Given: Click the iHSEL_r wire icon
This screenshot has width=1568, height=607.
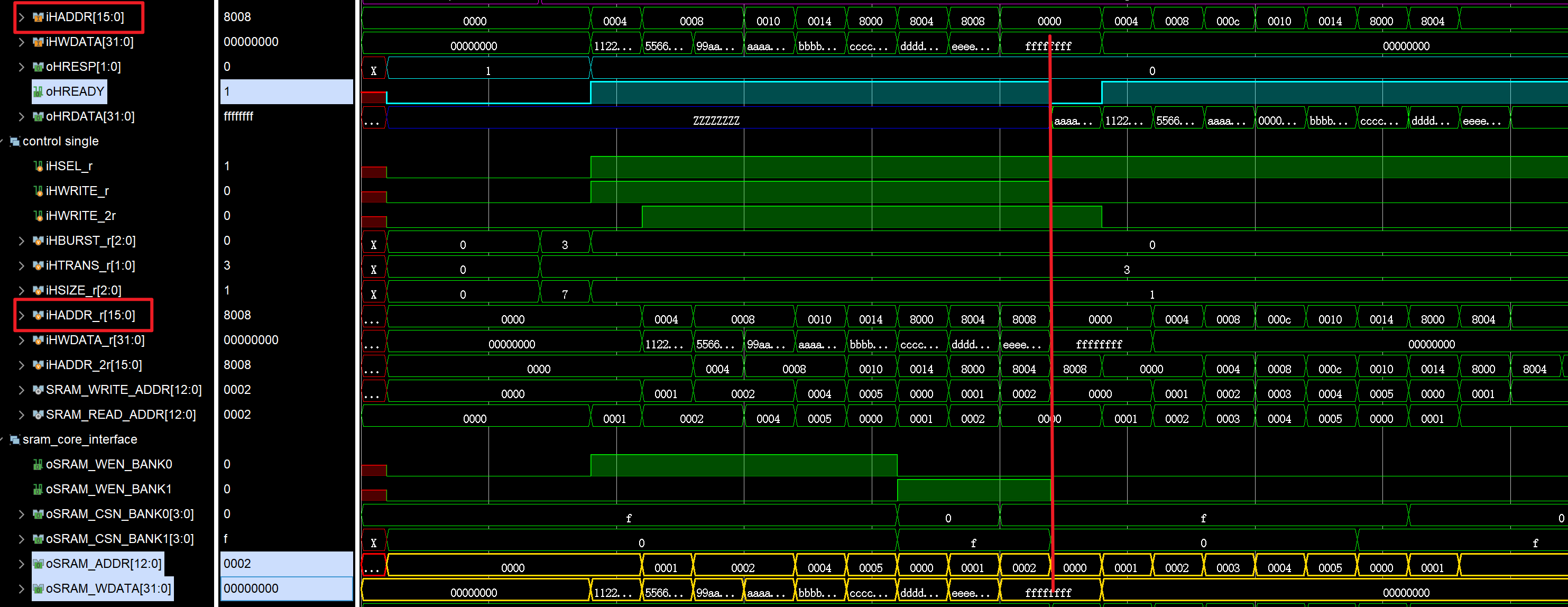Looking at the screenshot, I should pos(39,166).
